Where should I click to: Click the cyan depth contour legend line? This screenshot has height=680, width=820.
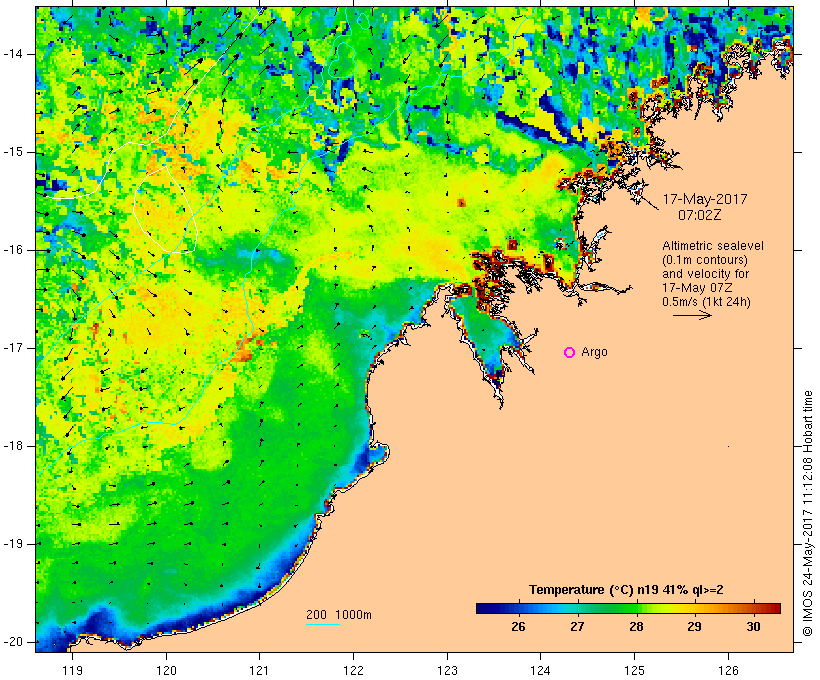tap(323, 624)
